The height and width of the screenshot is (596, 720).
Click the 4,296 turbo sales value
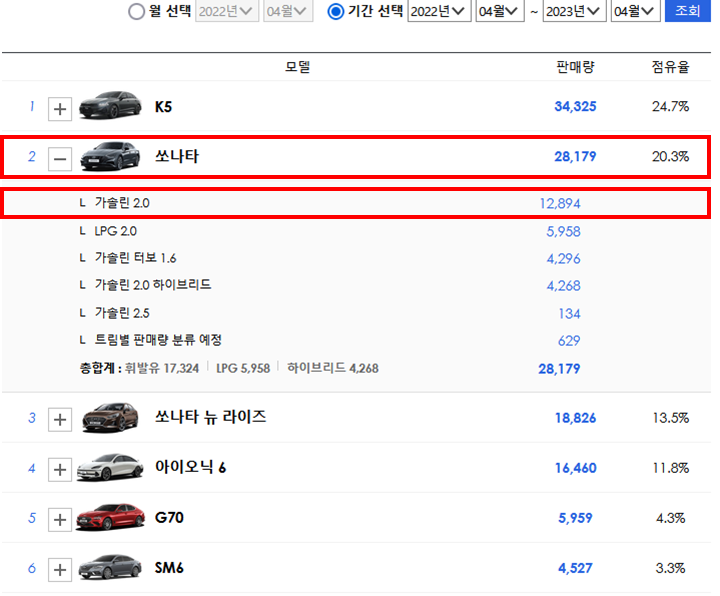[563, 259]
